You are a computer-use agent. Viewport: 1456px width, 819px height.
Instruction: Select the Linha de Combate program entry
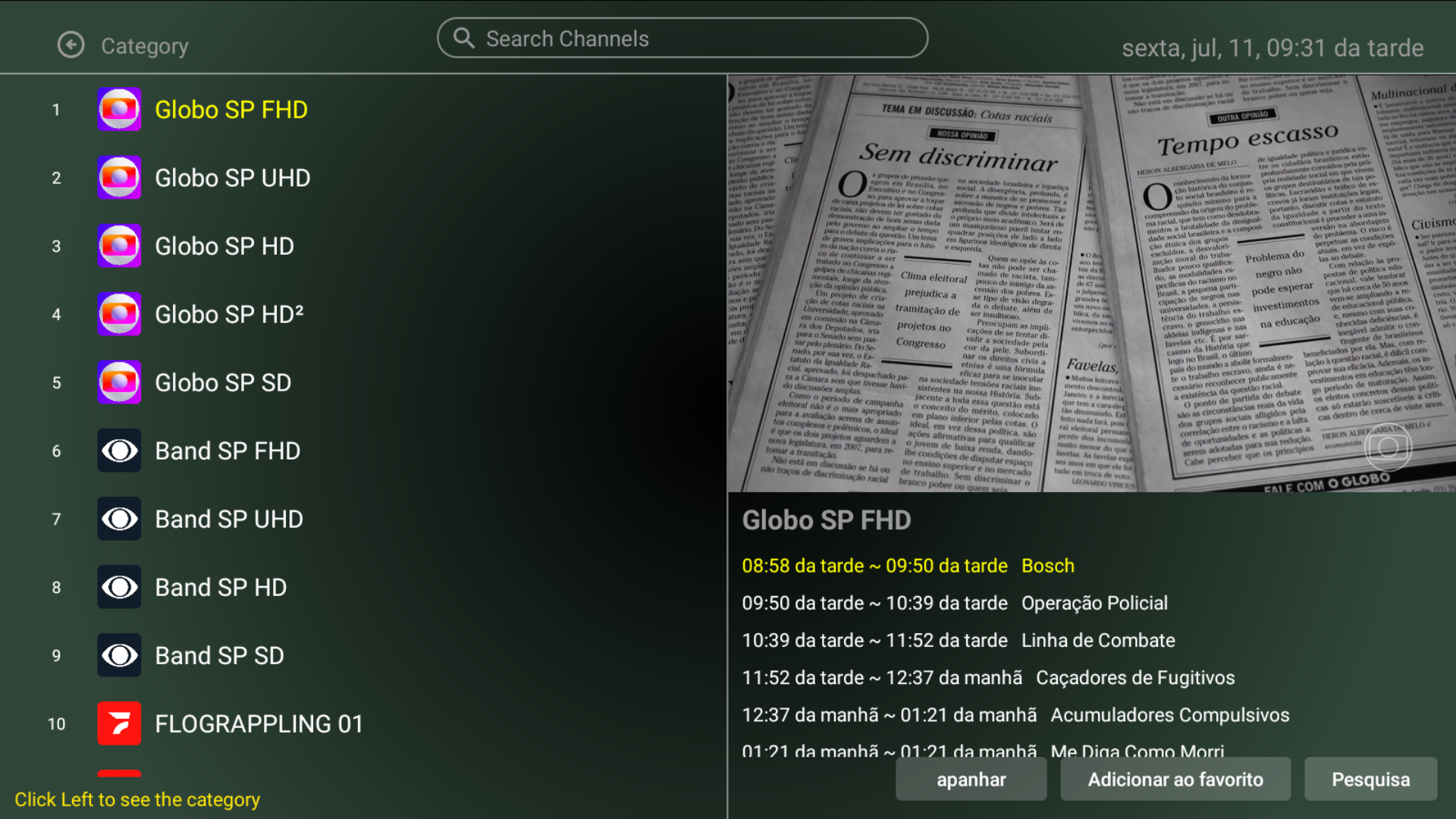[1097, 641]
